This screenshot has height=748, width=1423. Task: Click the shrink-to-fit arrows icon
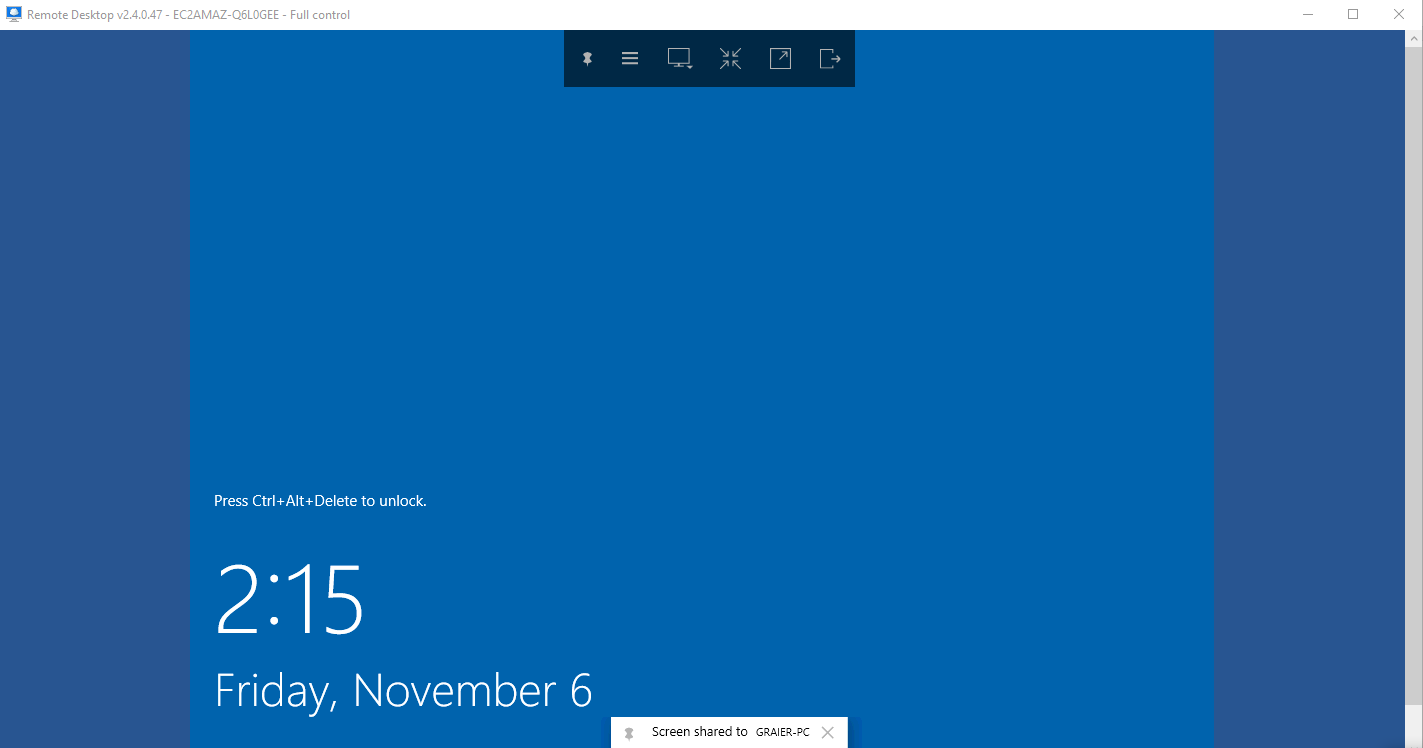(730, 59)
